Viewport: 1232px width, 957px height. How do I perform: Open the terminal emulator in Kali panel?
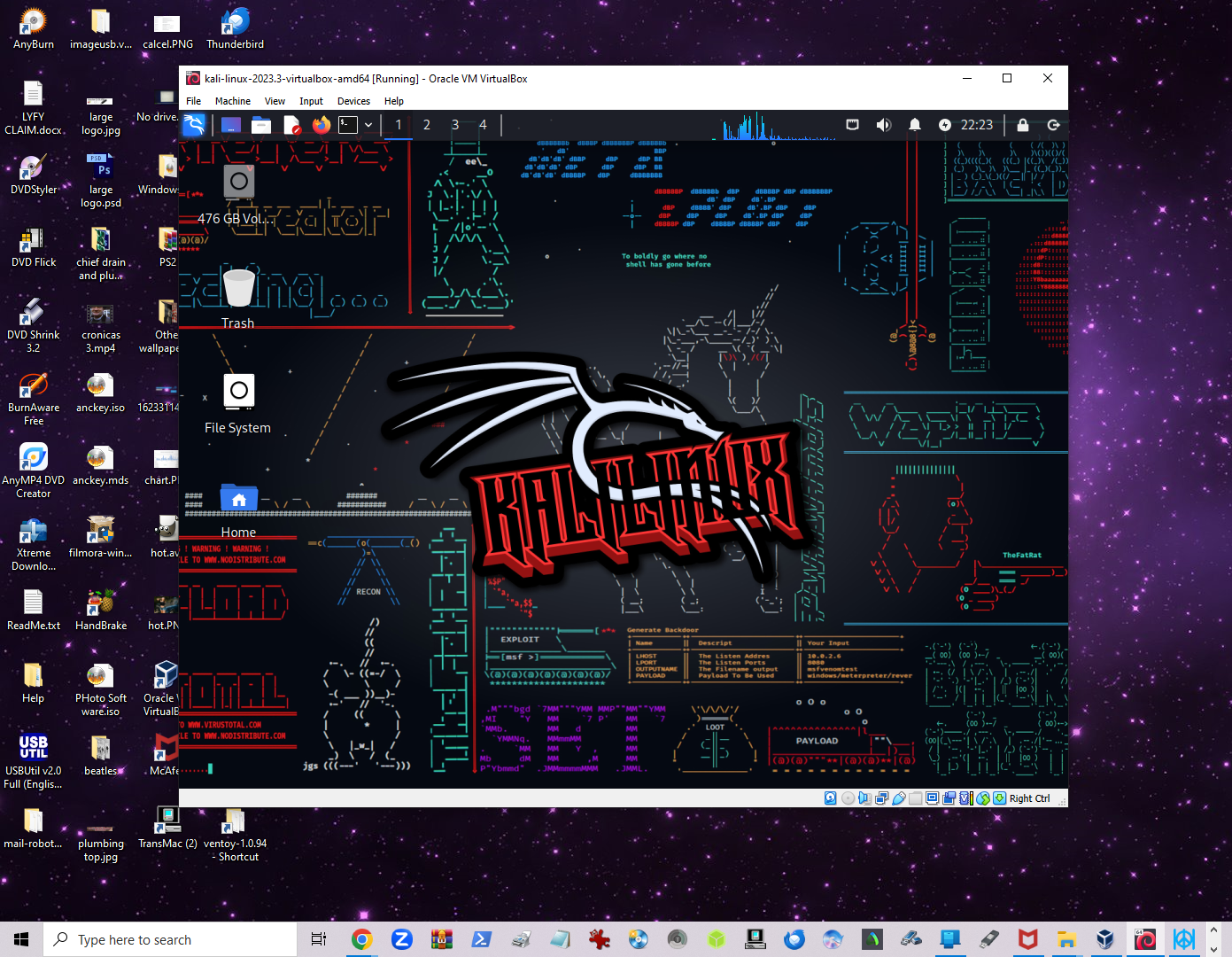[348, 125]
